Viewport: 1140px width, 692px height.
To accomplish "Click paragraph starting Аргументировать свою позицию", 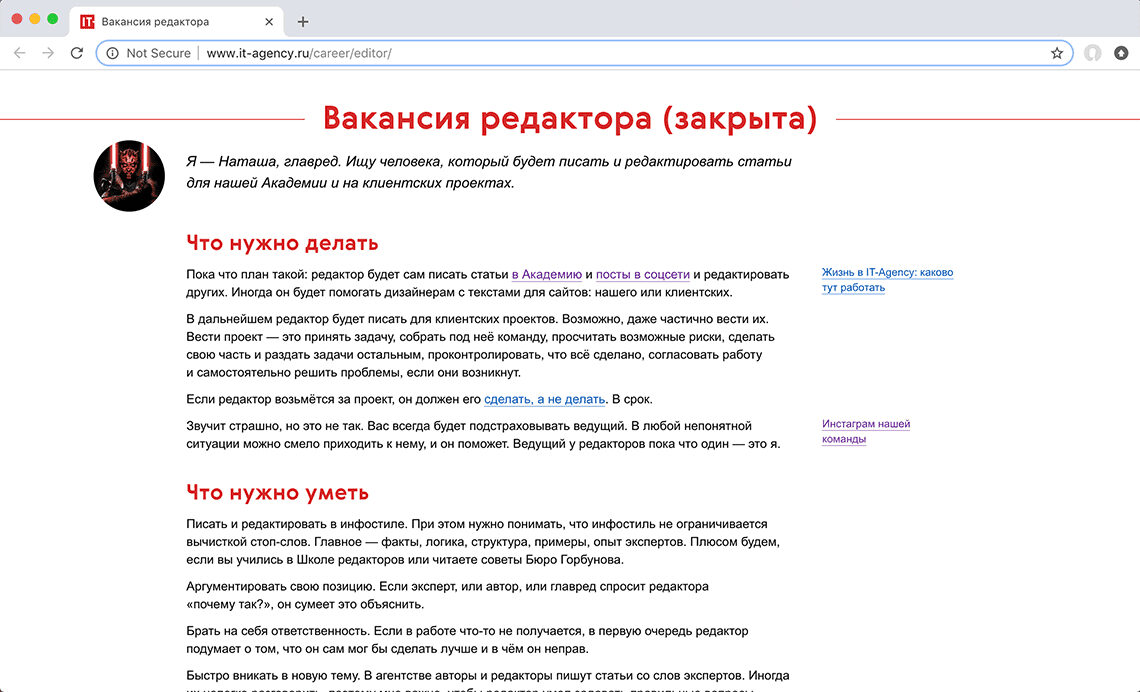I will (x=447, y=595).
